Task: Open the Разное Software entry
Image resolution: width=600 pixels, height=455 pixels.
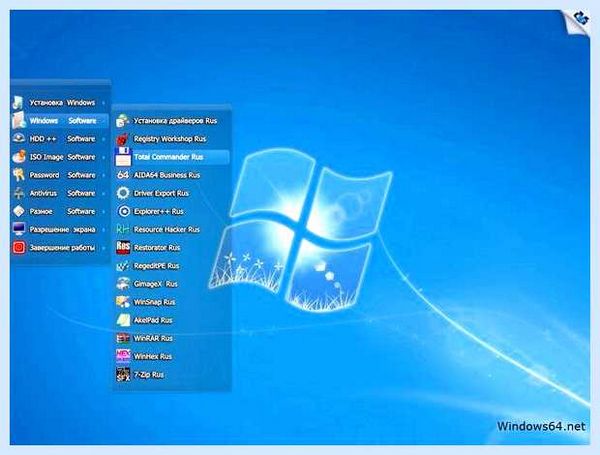Action: 60,211
